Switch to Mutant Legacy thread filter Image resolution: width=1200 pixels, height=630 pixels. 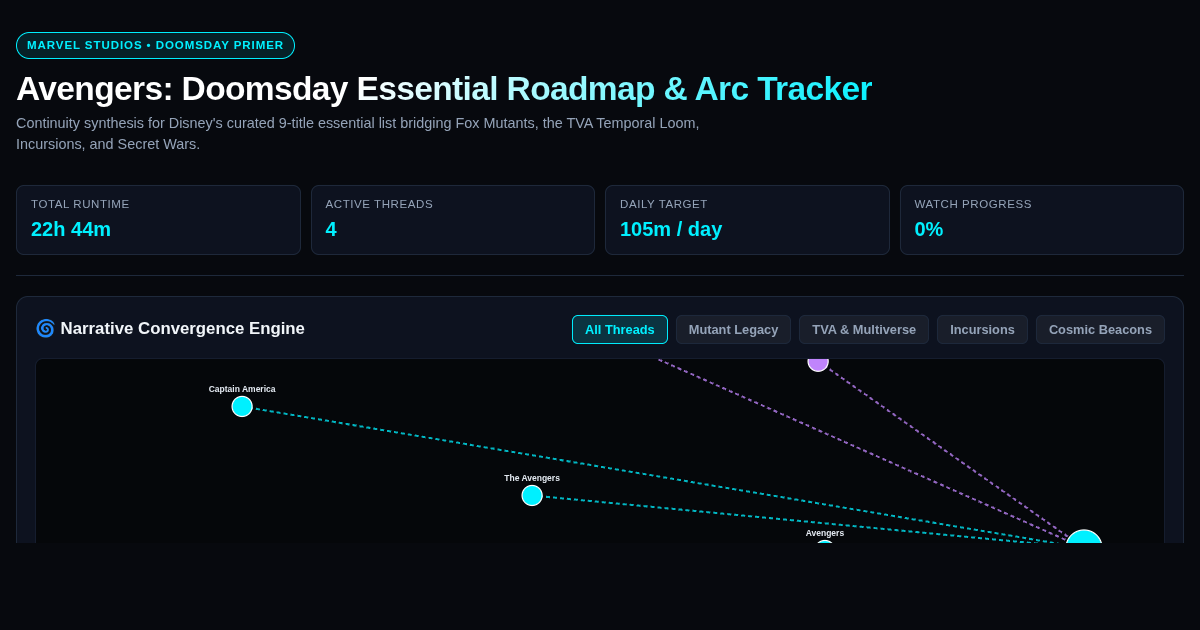click(x=733, y=329)
